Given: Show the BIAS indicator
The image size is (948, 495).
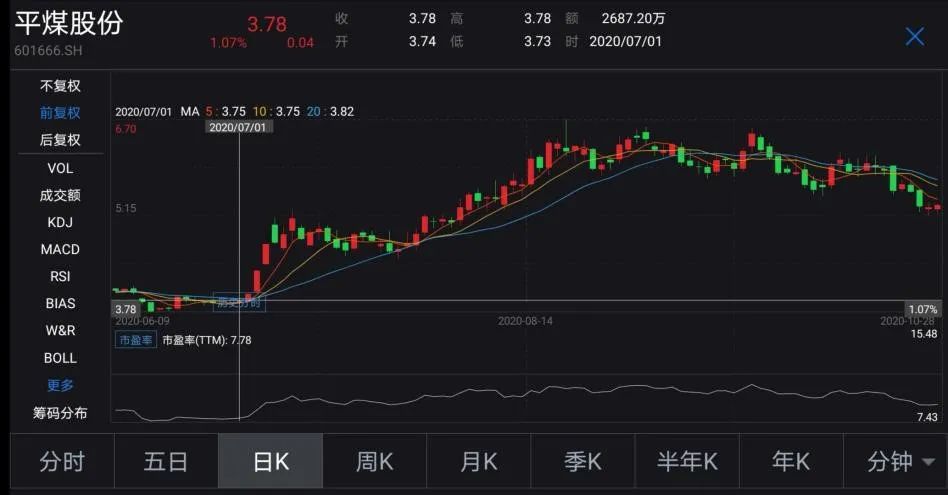Looking at the screenshot, I should pyautogui.click(x=60, y=303).
